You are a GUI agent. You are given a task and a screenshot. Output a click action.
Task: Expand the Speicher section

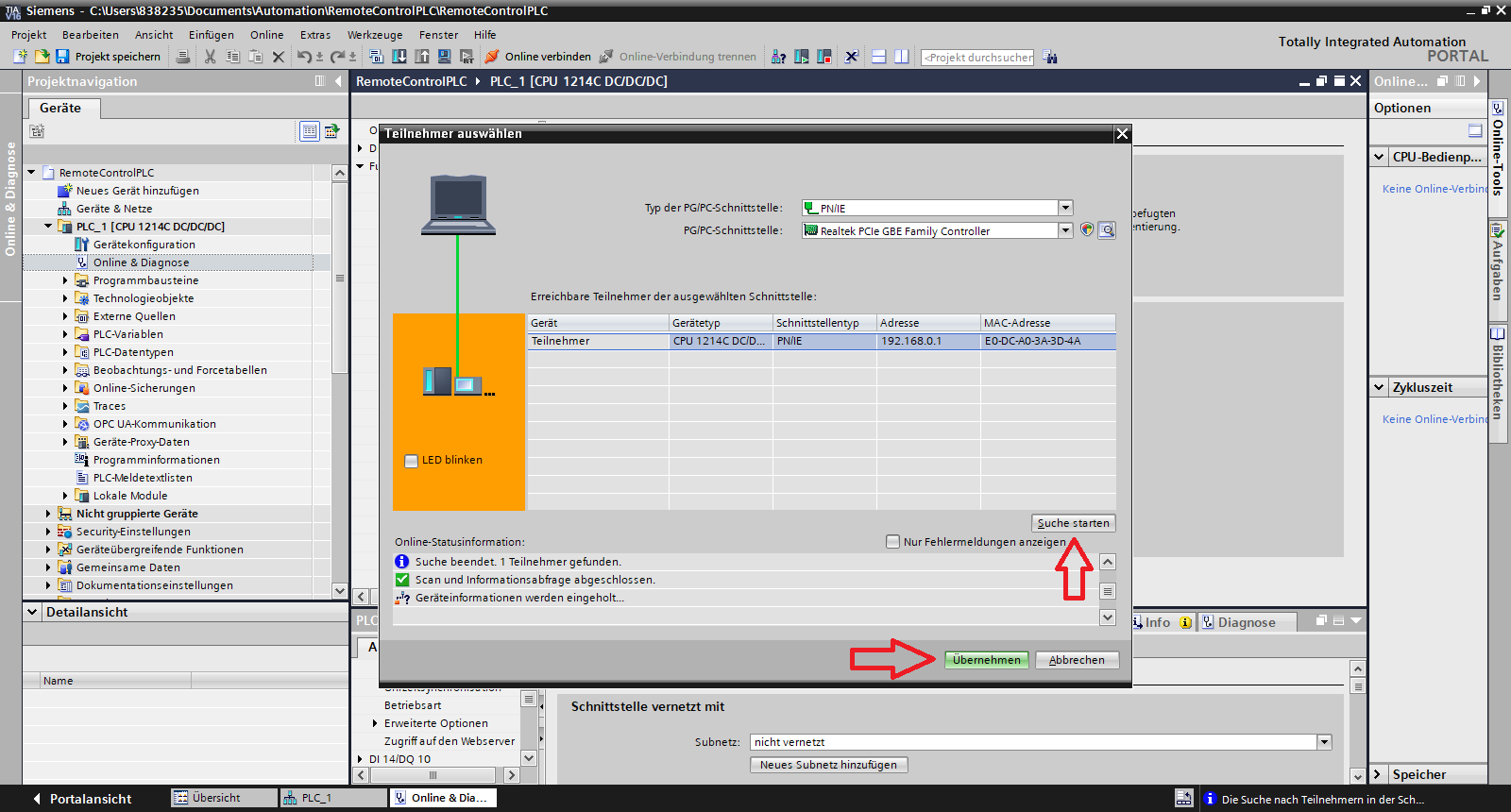1378,774
